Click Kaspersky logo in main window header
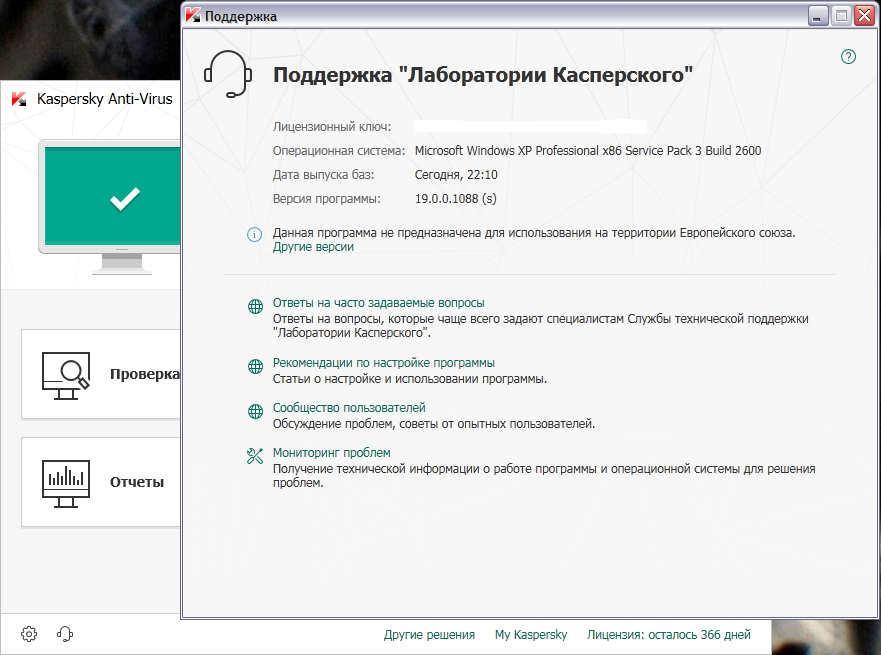Viewport: 881px width, 655px height. click(19, 99)
